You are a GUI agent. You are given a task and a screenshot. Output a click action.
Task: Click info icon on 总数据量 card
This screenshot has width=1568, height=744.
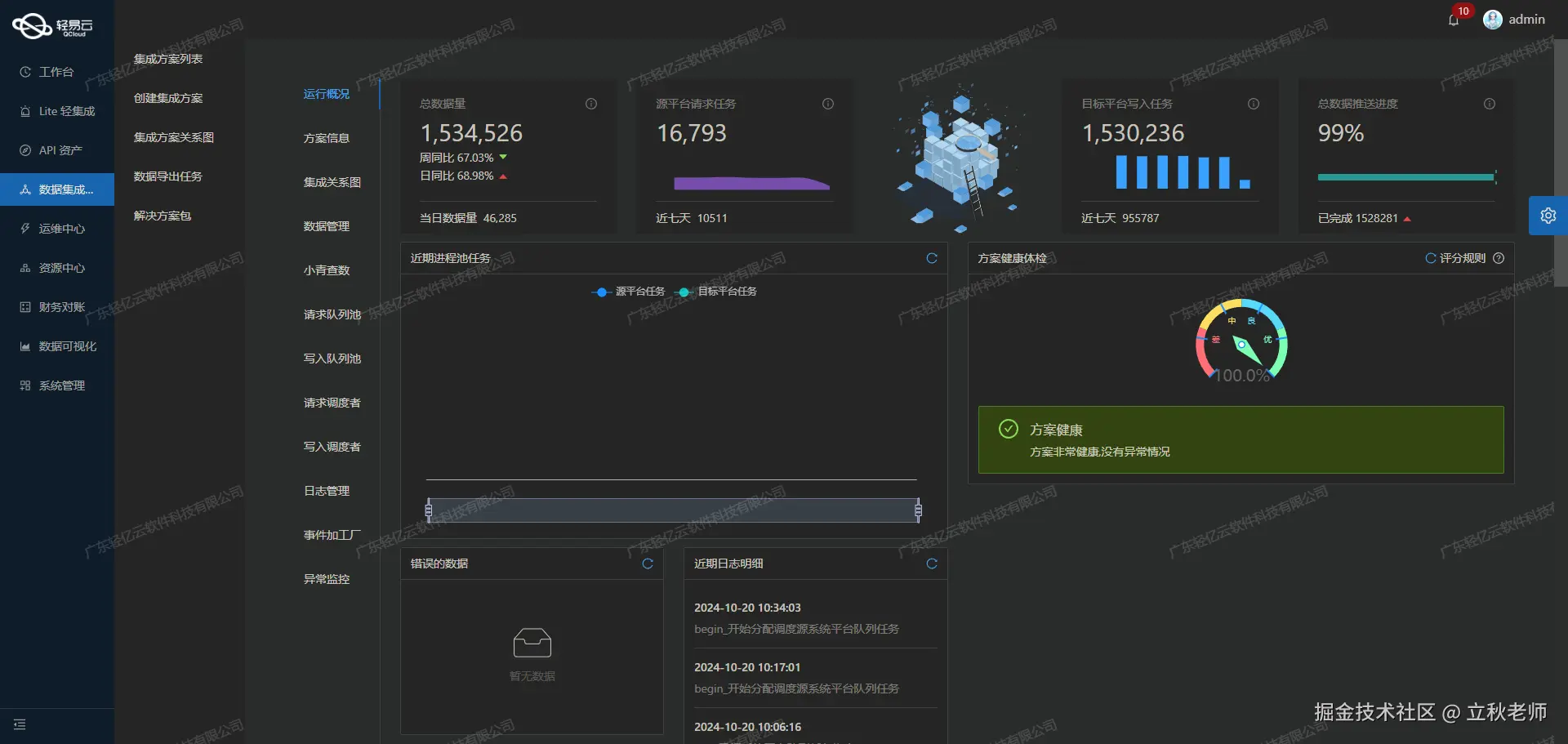click(x=591, y=104)
